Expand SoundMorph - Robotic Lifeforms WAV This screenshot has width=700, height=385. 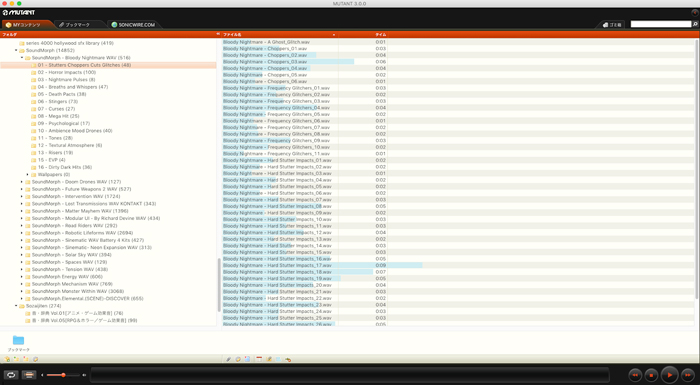click(x=22, y=233)
